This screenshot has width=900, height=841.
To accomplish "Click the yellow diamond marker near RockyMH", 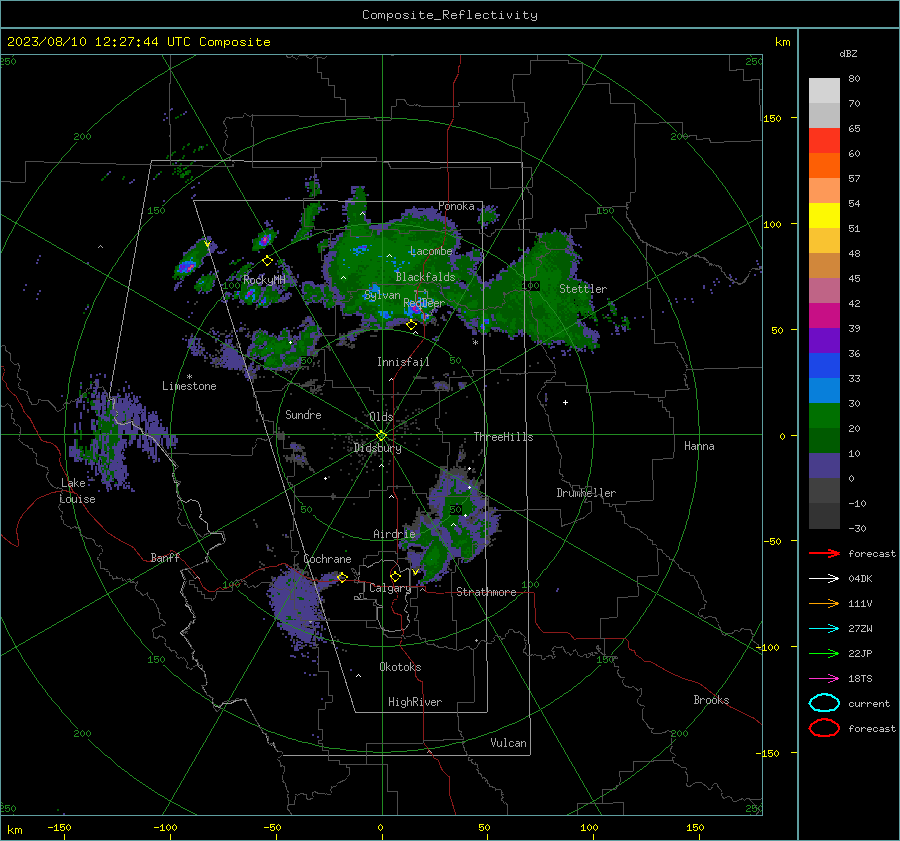I will [x=267, y=261].
